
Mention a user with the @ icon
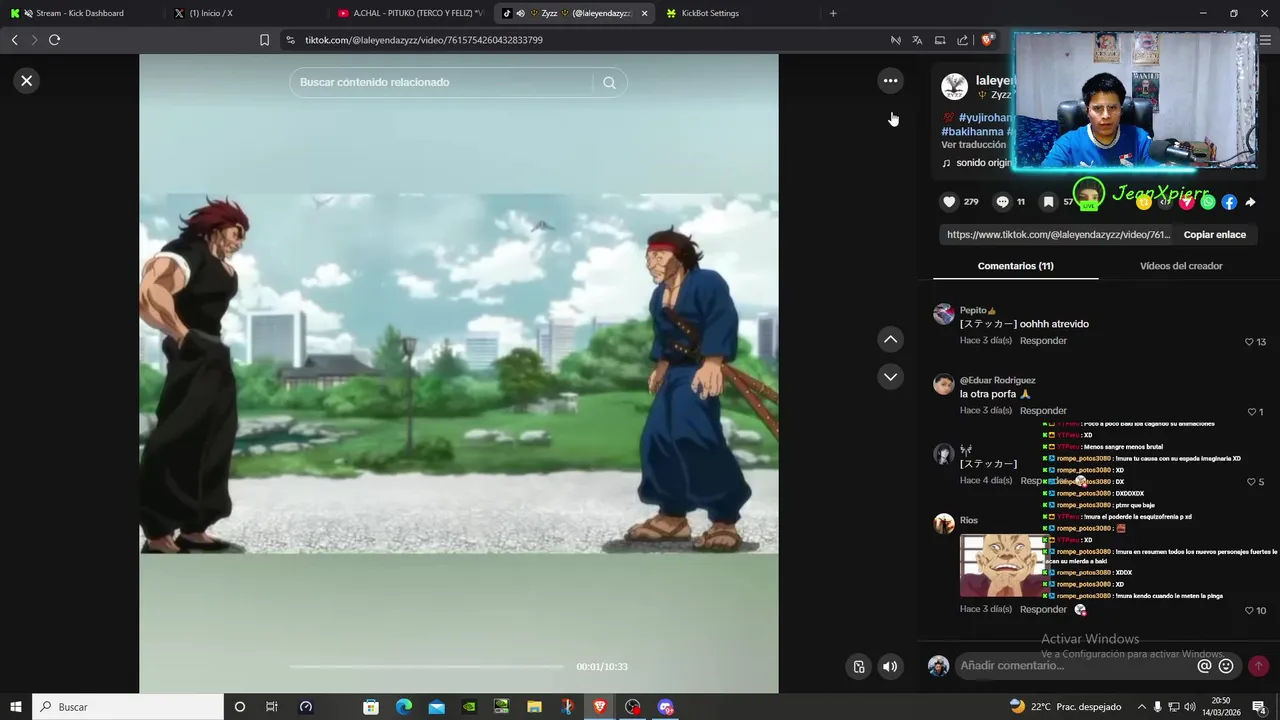[x=1204, y=666]
